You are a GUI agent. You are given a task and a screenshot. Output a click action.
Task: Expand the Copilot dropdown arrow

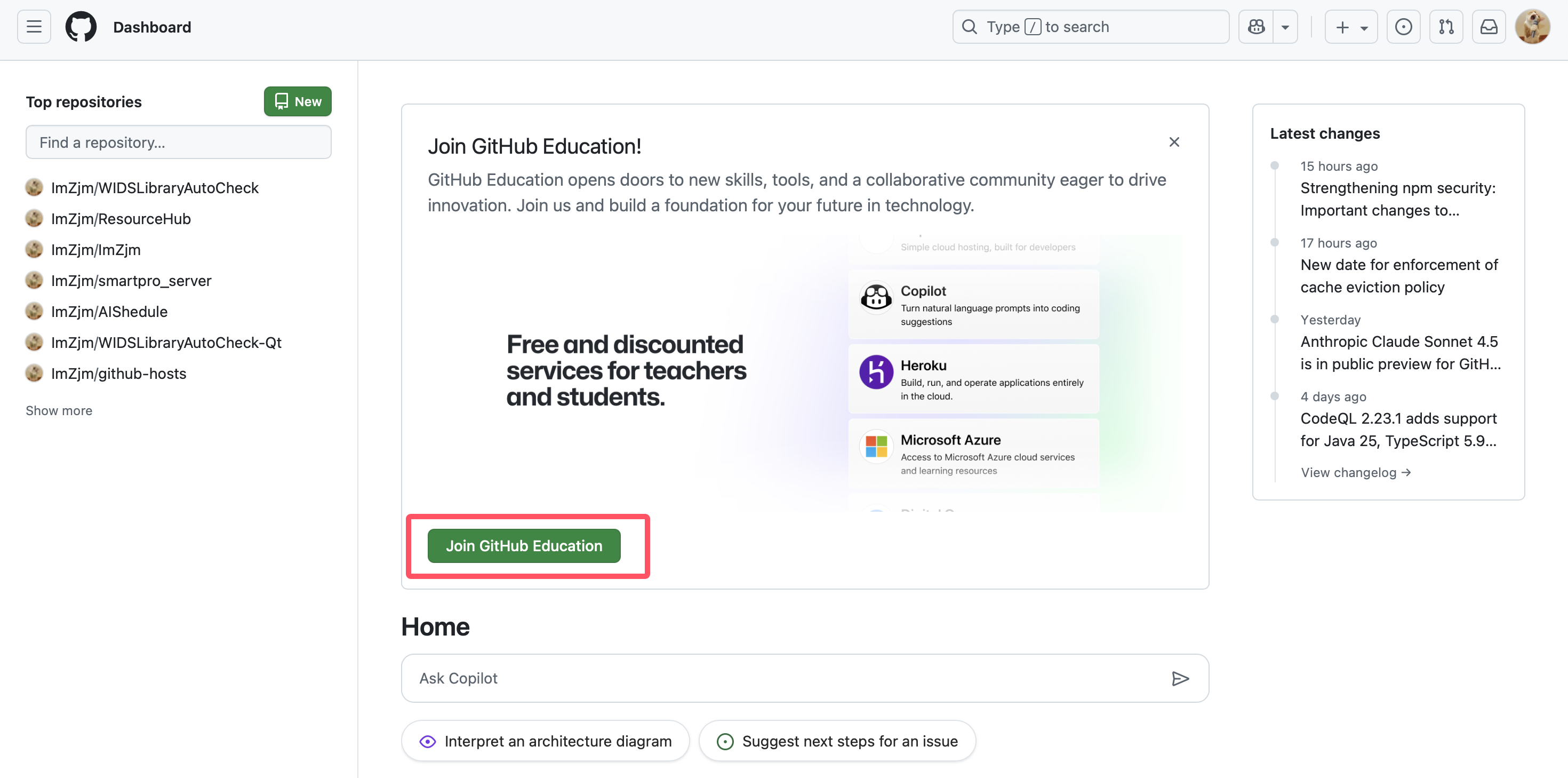coord(1285,27)
